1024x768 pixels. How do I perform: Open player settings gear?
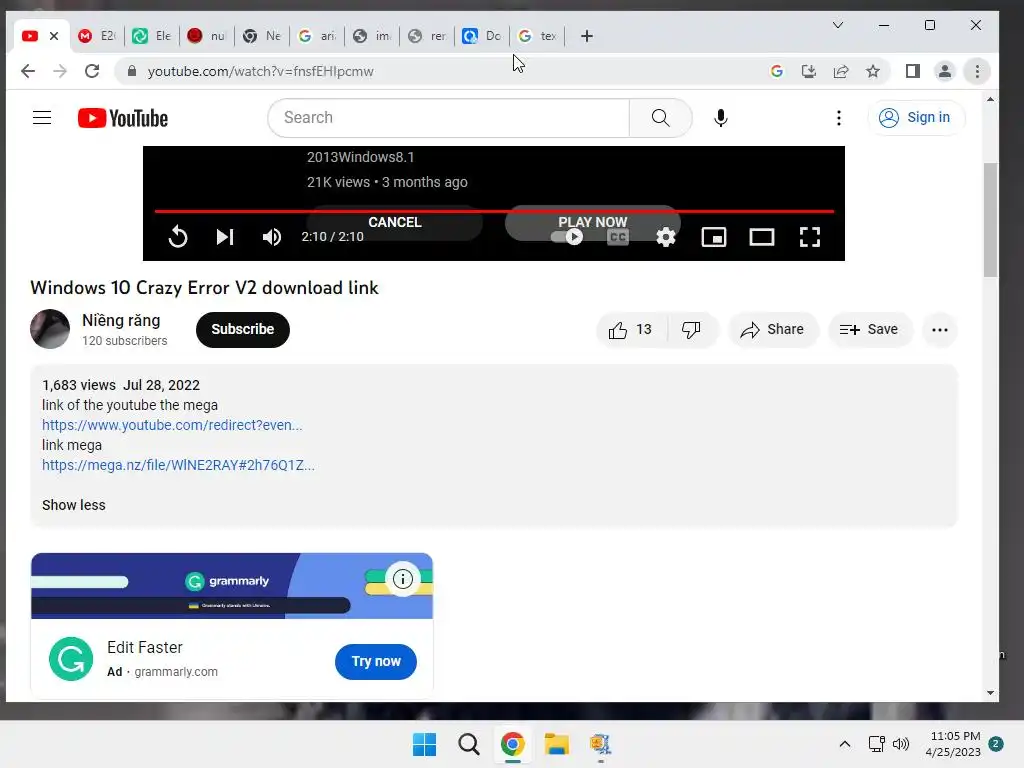[x=665, y=237]
